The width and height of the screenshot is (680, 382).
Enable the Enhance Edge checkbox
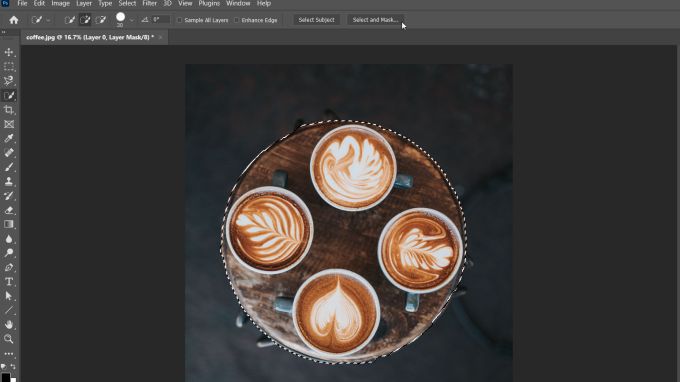point(236,20)
